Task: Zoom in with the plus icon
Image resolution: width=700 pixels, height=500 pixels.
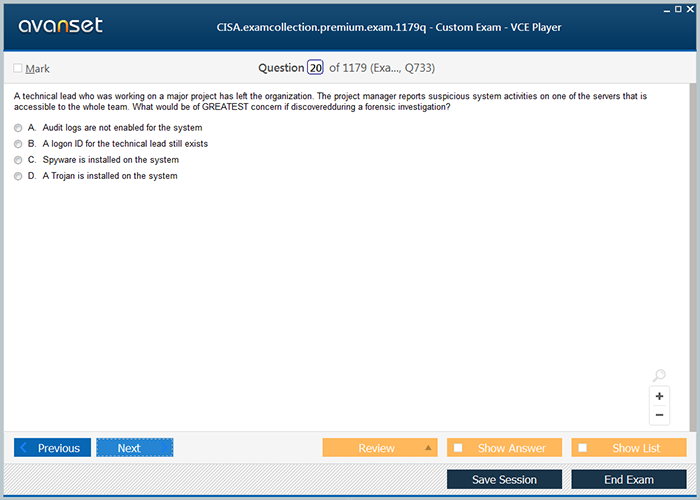Action: (x=659, y=396)
